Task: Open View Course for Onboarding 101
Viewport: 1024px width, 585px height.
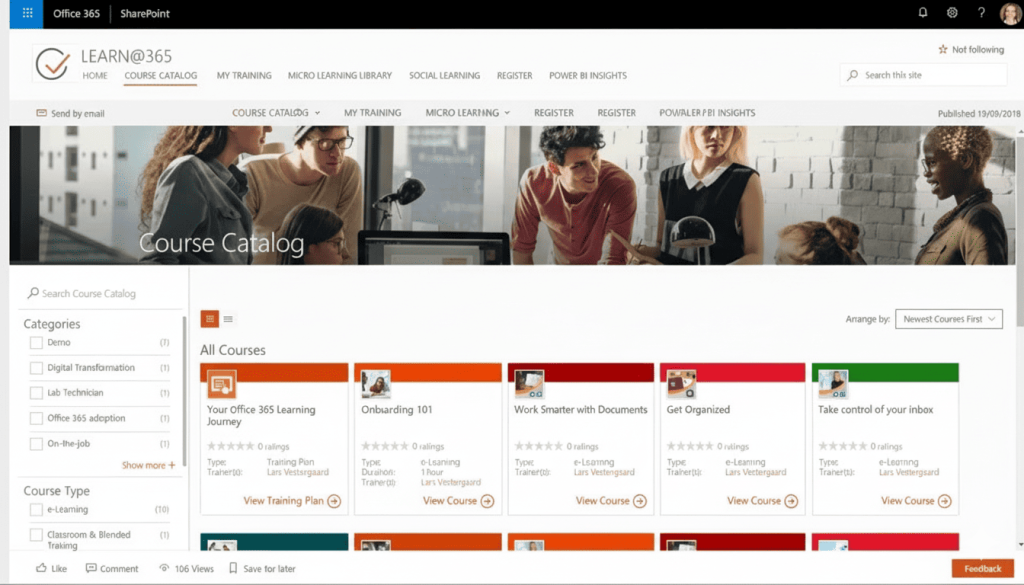Action: tap(458, 501)
